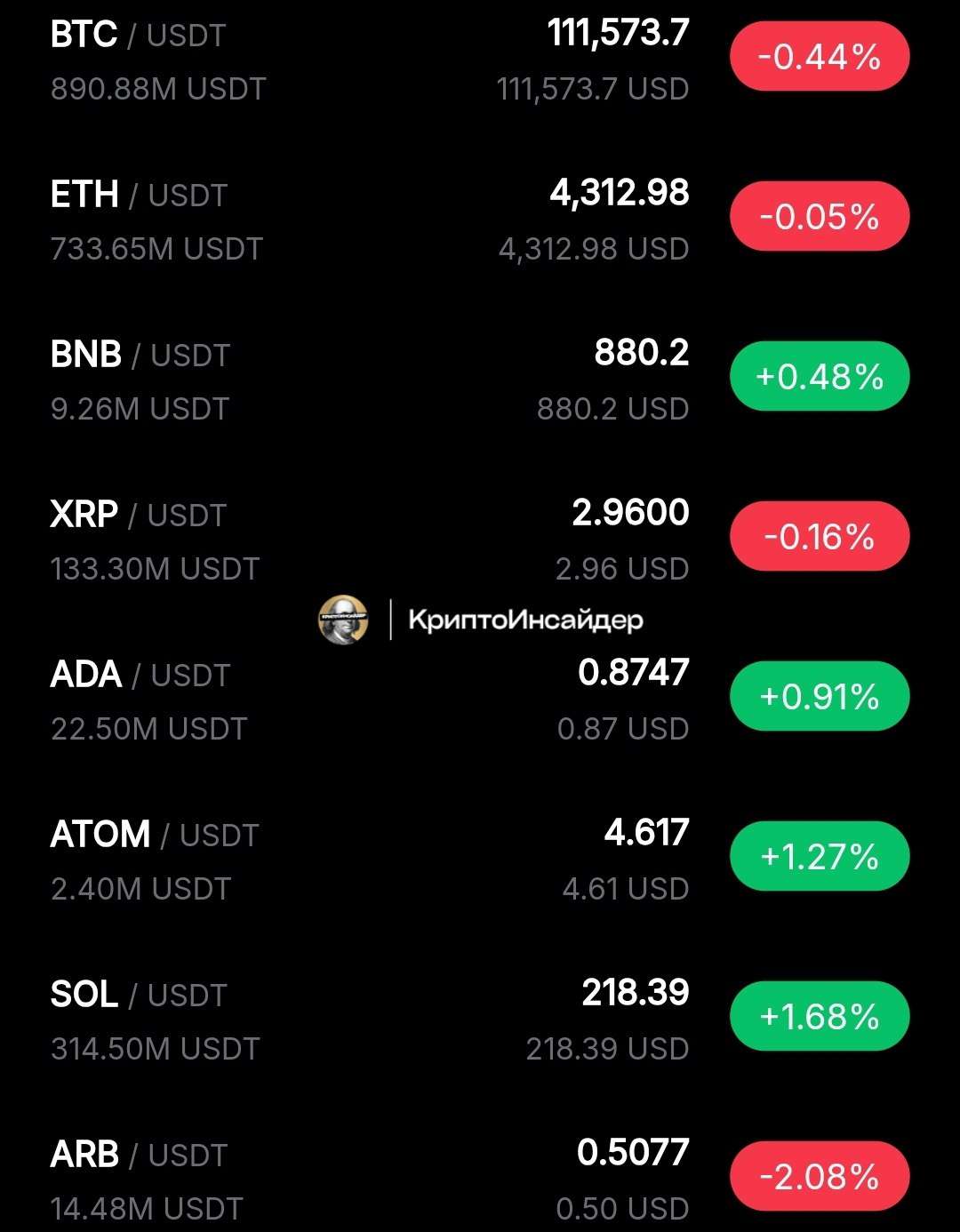Click the КриптоИнсайдер watermark text
Viewport: 960px width, 1232px height.
click(x=525, y=620)
